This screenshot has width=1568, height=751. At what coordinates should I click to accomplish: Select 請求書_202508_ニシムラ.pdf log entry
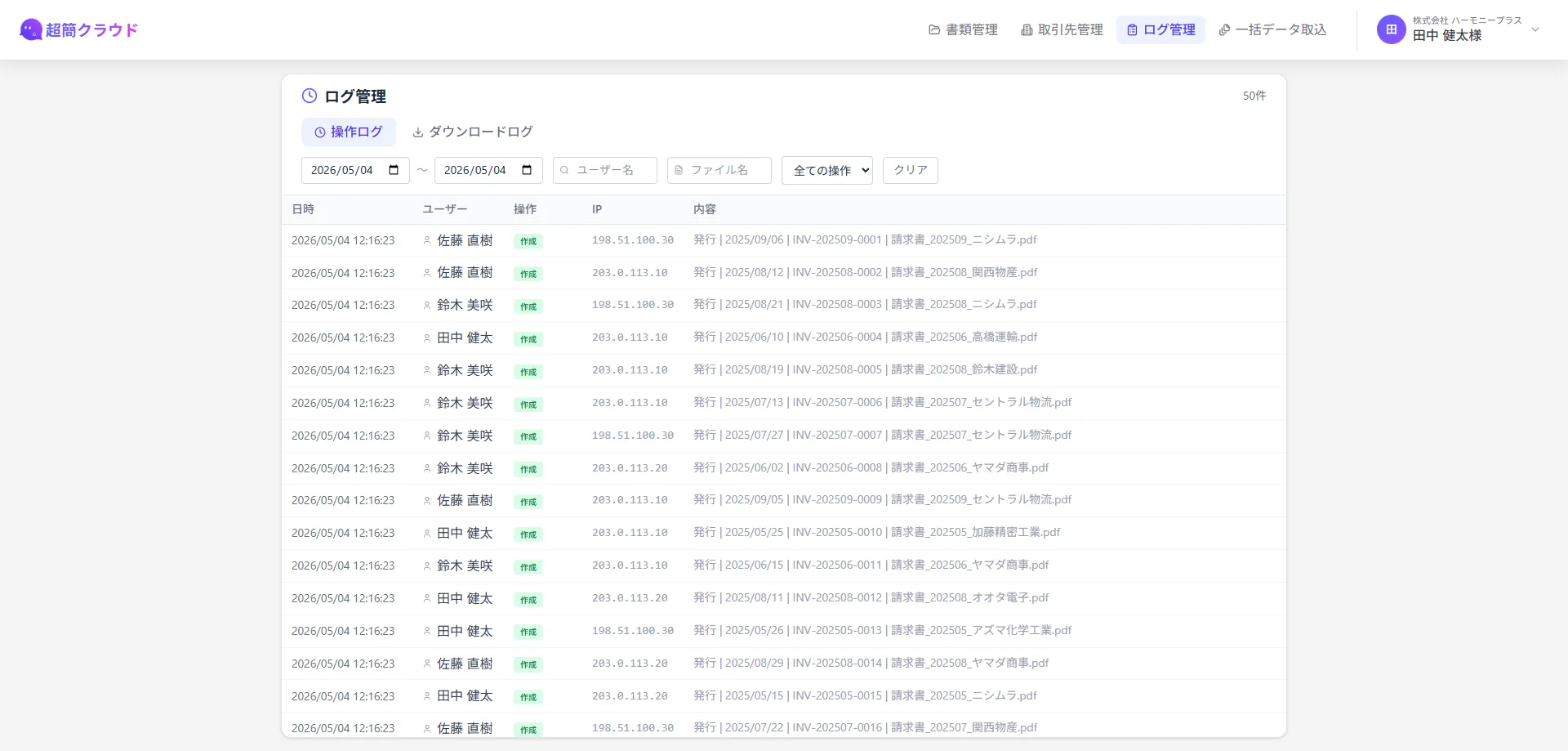(x=964, y=305)
